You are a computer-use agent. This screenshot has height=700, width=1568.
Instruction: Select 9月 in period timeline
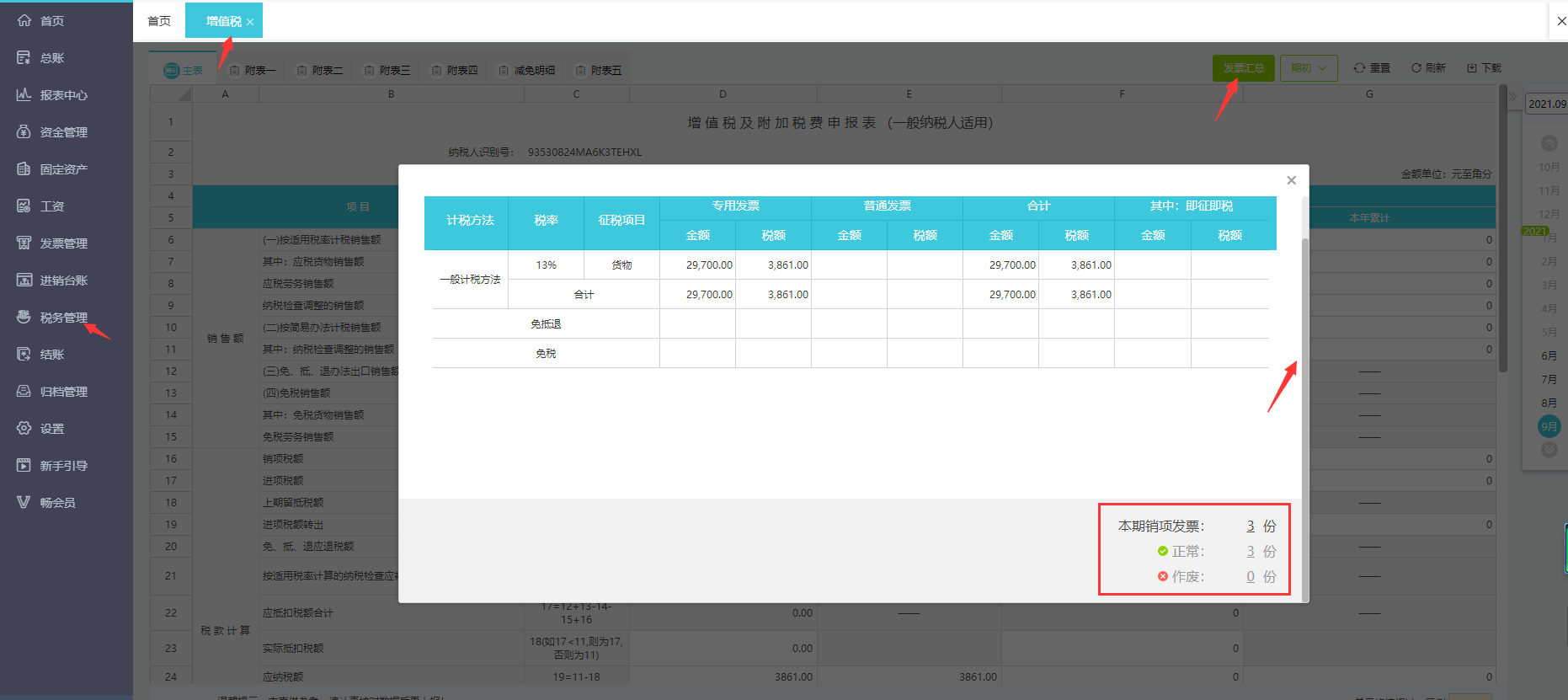pyautogui.click(x=1549, y=426)
